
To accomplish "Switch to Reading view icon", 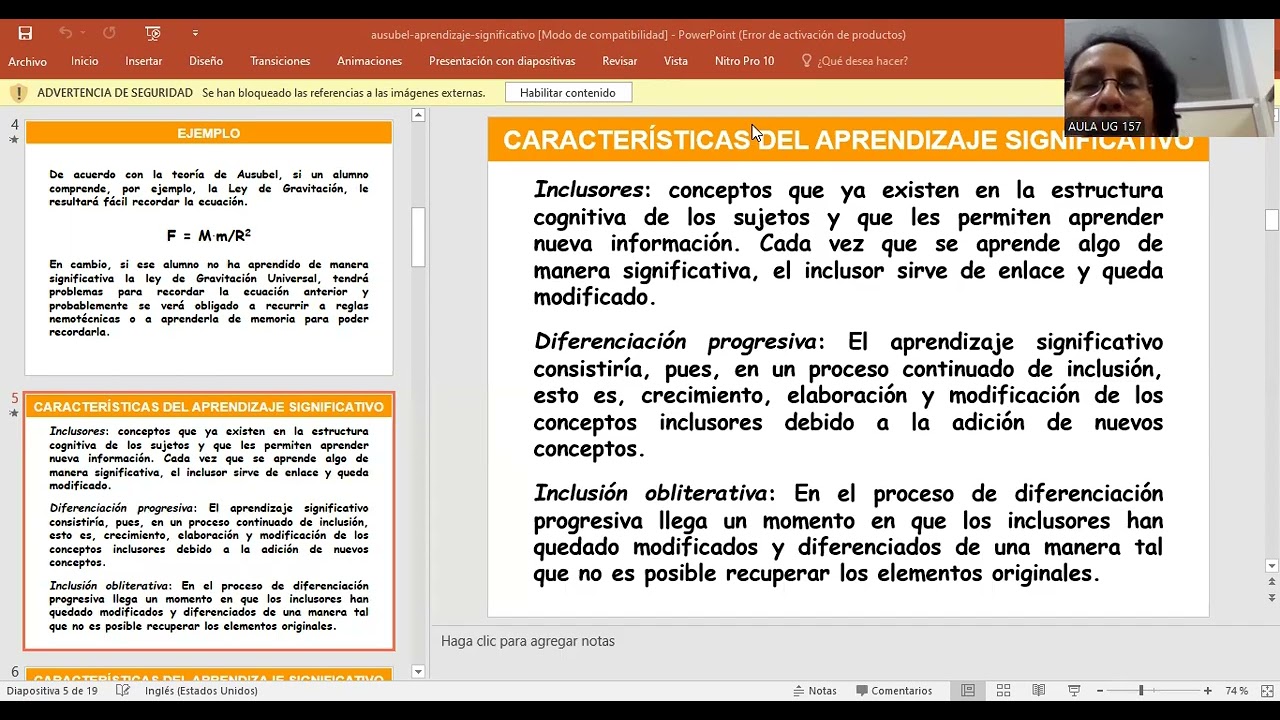I will coord(1039,691).
